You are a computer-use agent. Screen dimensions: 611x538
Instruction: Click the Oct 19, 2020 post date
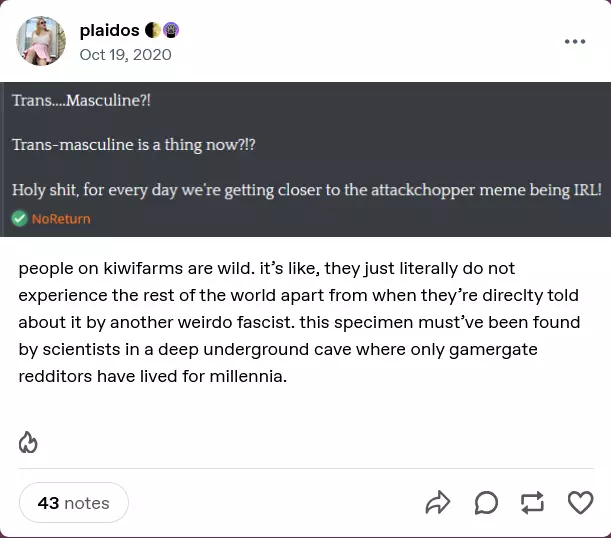125,54
